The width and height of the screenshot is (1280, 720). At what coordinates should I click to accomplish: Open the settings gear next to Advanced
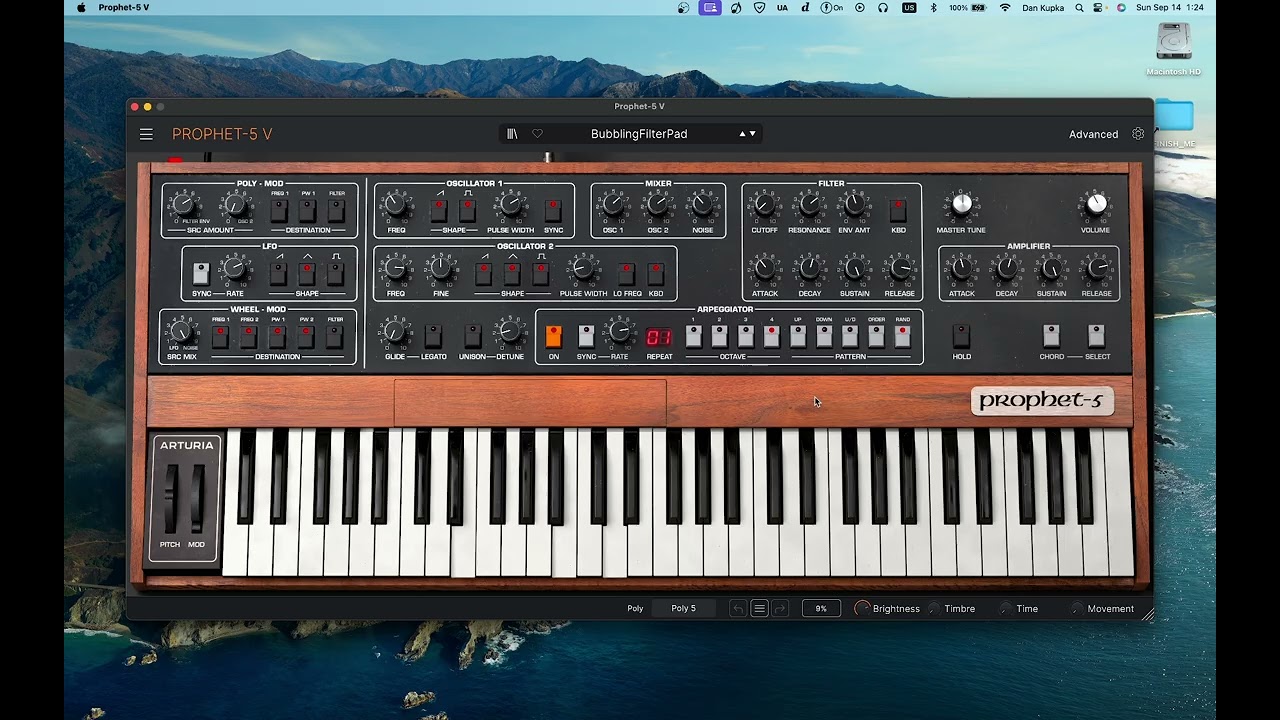pyautogui.click(x=1138, y=134)
